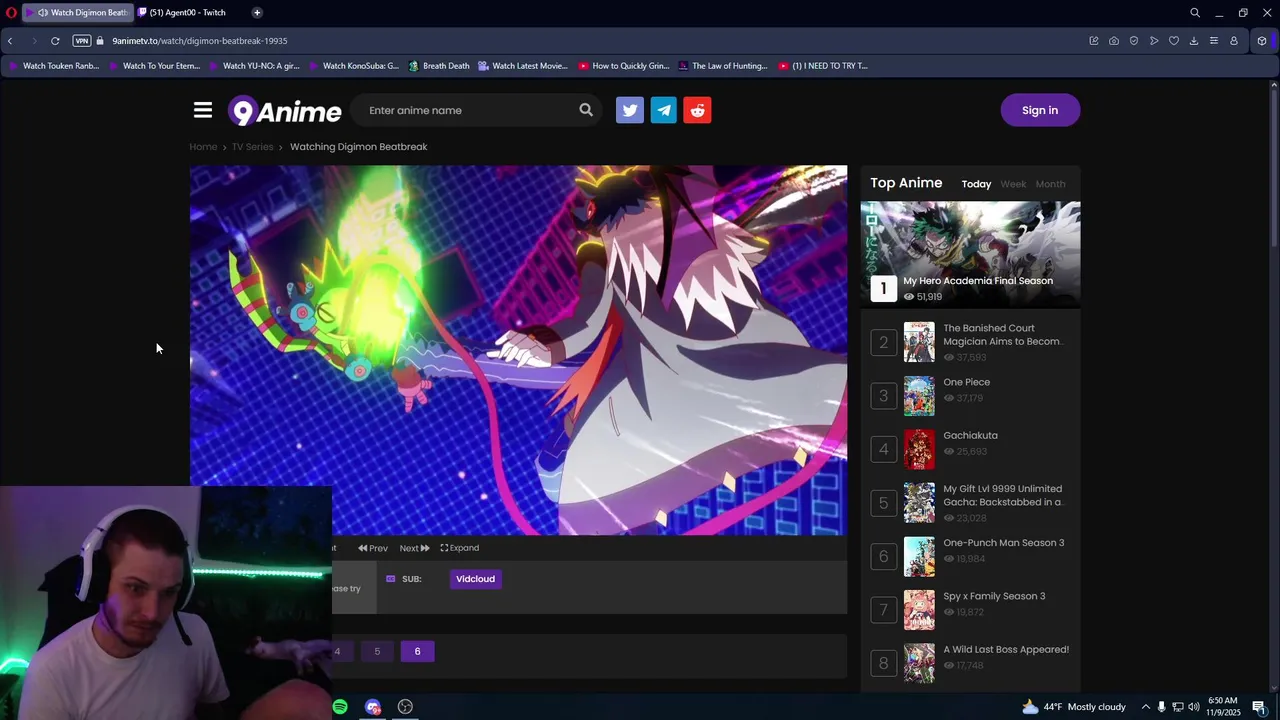1280x720 pixels.
Task: Open the Opera account profile icon
Action: [x=1234, y=41]
